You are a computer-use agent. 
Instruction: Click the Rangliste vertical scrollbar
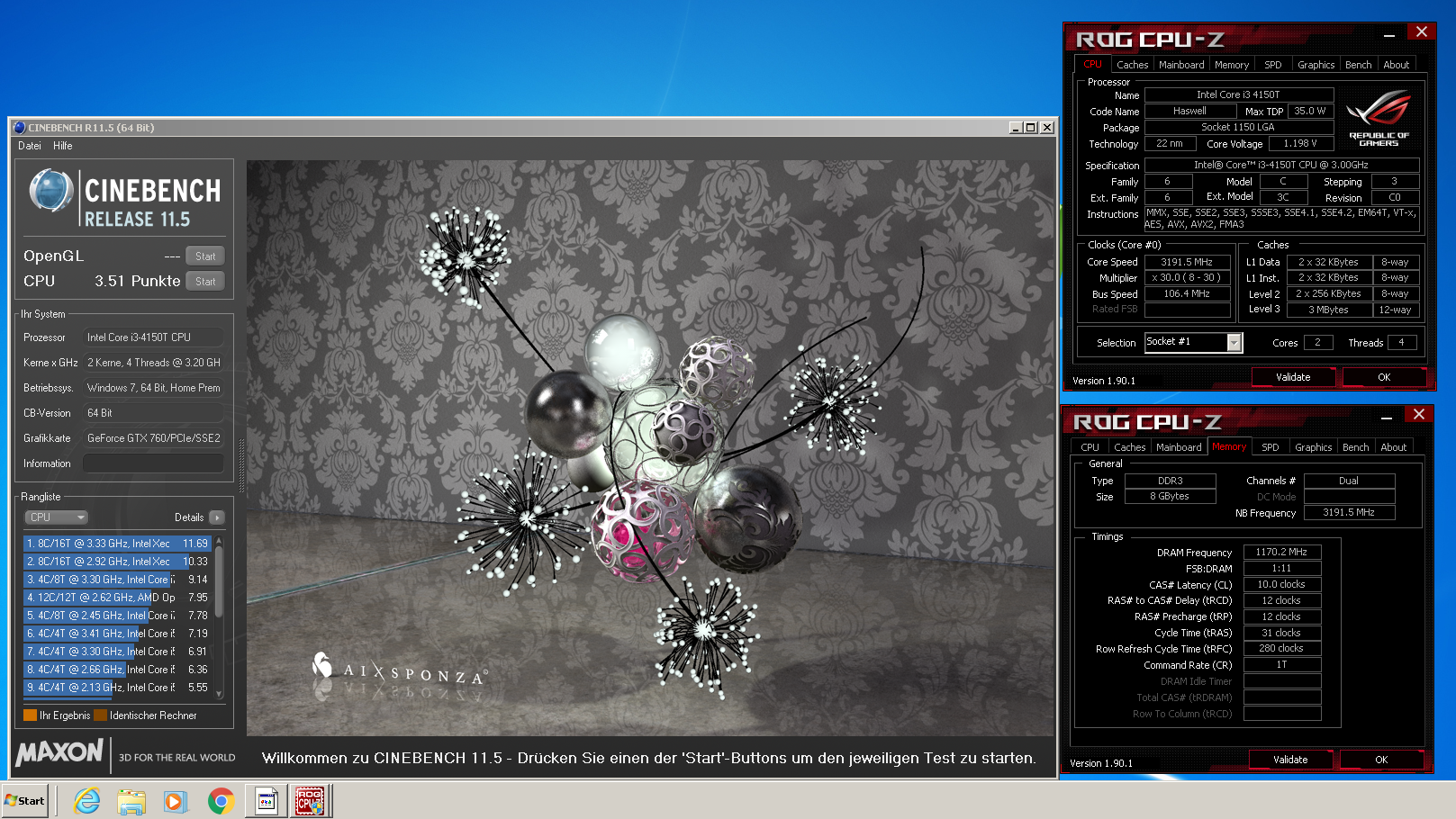coord(219,618)
